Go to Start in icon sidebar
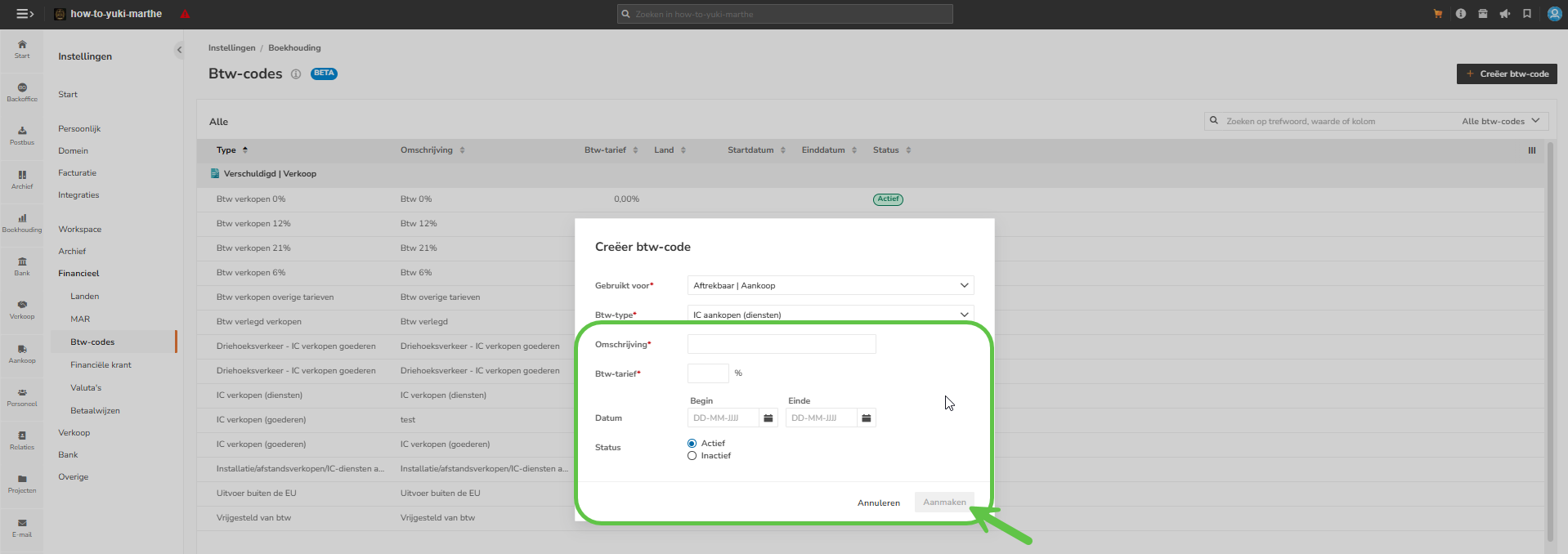This screenshot has width=1568, height=554. pyautogui.click(x=22, y=49)
